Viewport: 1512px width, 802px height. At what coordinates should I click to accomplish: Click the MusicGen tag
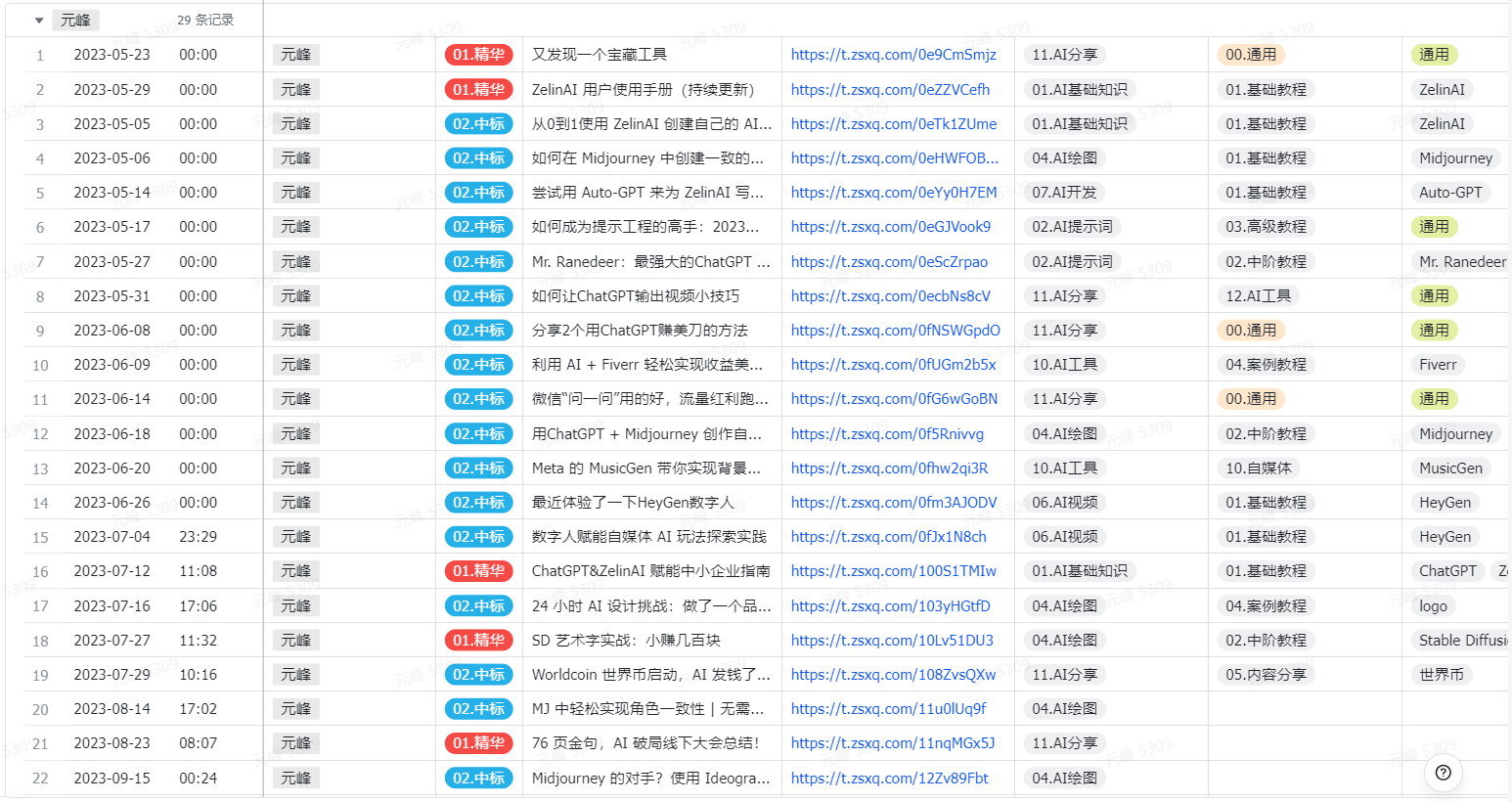[1450, 468]
